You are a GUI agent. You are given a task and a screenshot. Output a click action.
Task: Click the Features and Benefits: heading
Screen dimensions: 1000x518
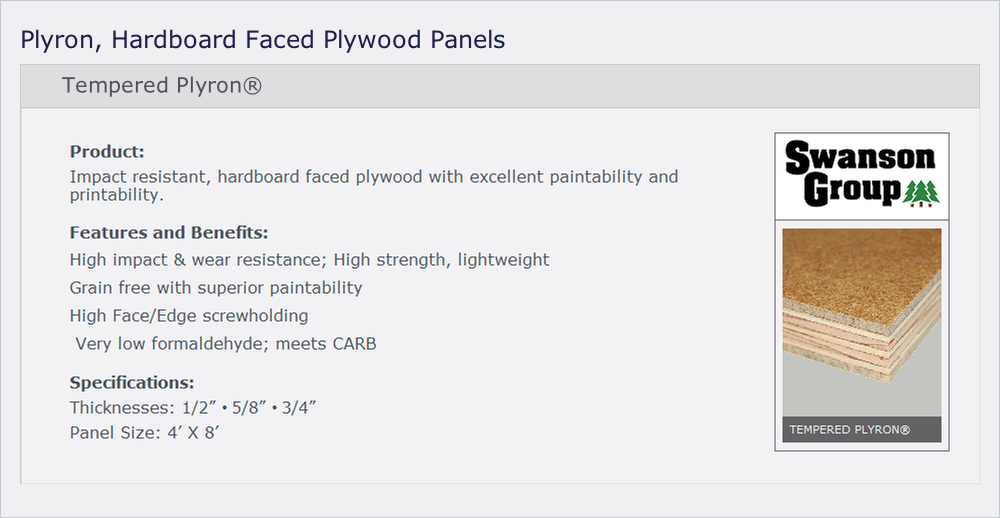click(x=169, y=233)
